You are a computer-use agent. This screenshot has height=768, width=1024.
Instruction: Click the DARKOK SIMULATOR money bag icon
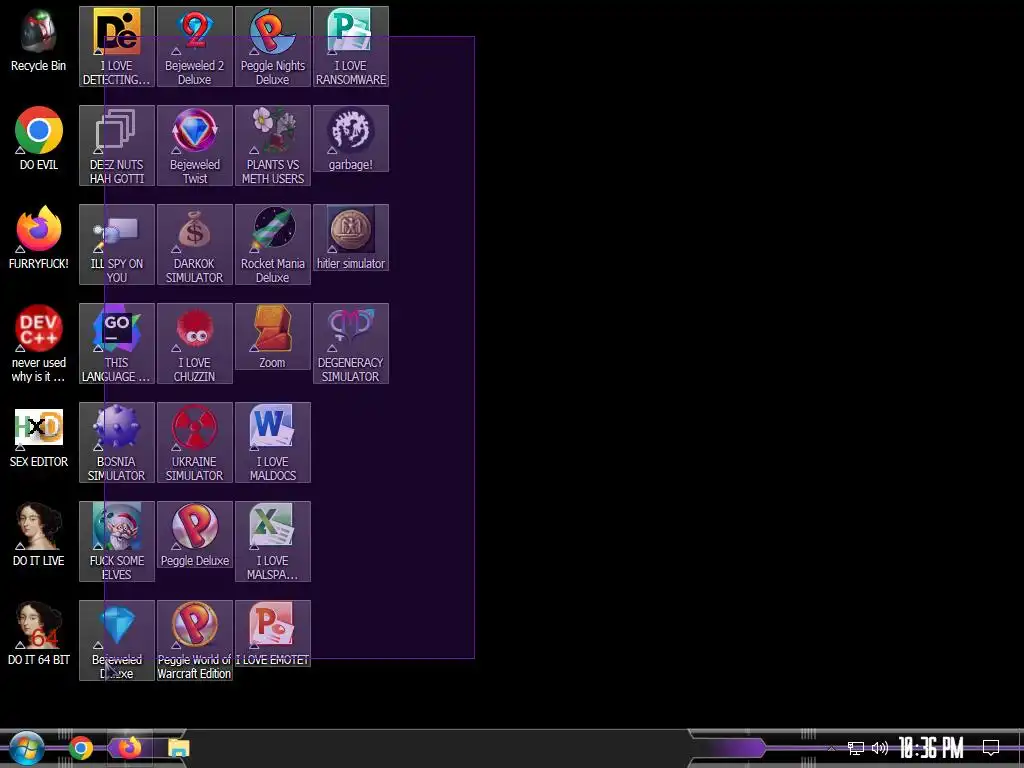tap(195, 244)
